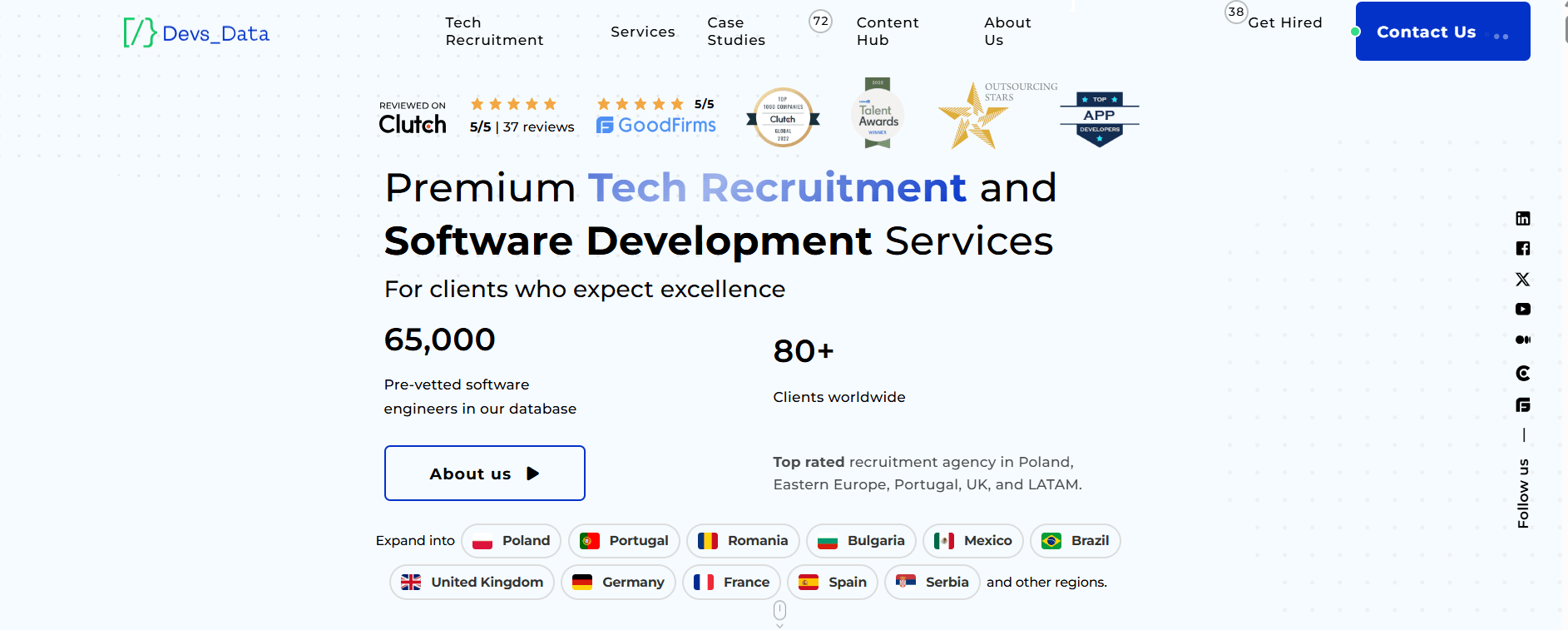1568x630 pixels.
Task: Click the GoodFirms rating logo
Action: tap(656, 125)
